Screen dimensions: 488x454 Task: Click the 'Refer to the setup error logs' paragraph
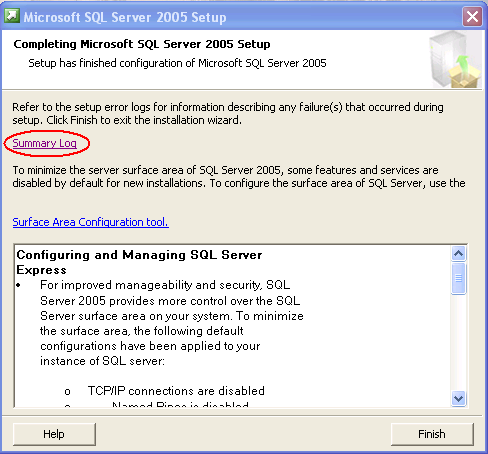(x=228, y=113)
